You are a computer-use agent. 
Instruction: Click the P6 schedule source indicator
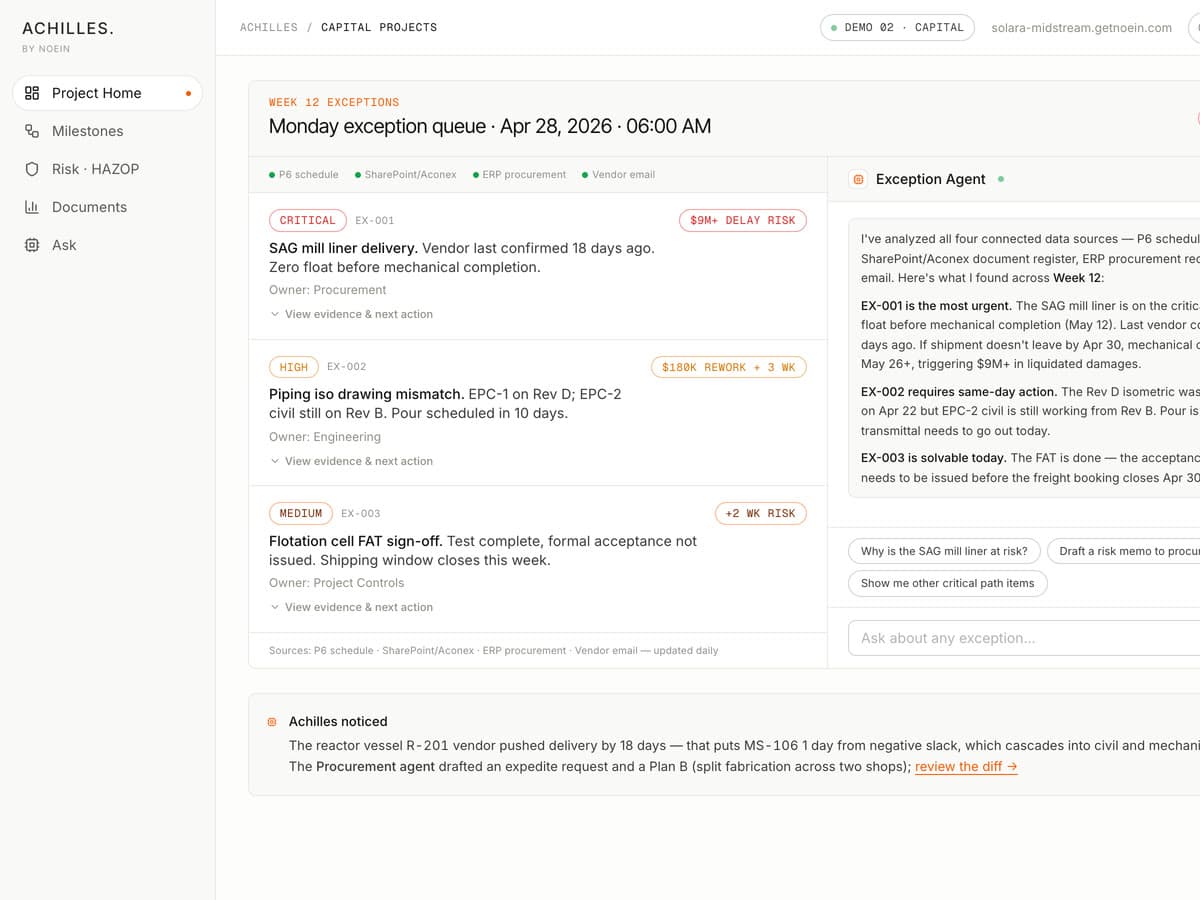(x=304, y=175)
